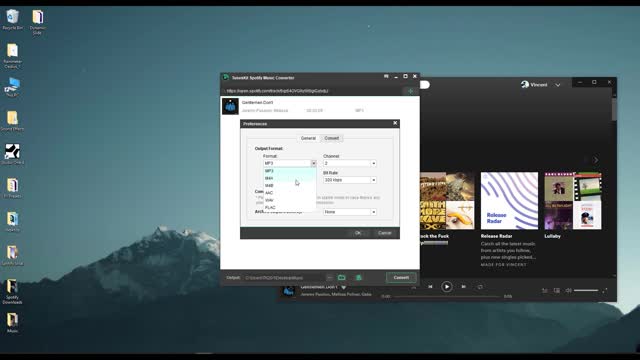Open the Spotify queue icon

[544, 290]
